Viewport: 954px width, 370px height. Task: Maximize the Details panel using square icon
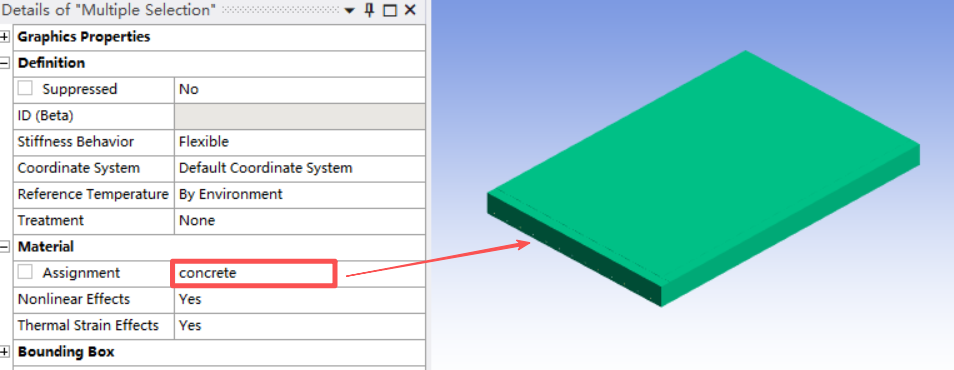(x=390, y=10)
